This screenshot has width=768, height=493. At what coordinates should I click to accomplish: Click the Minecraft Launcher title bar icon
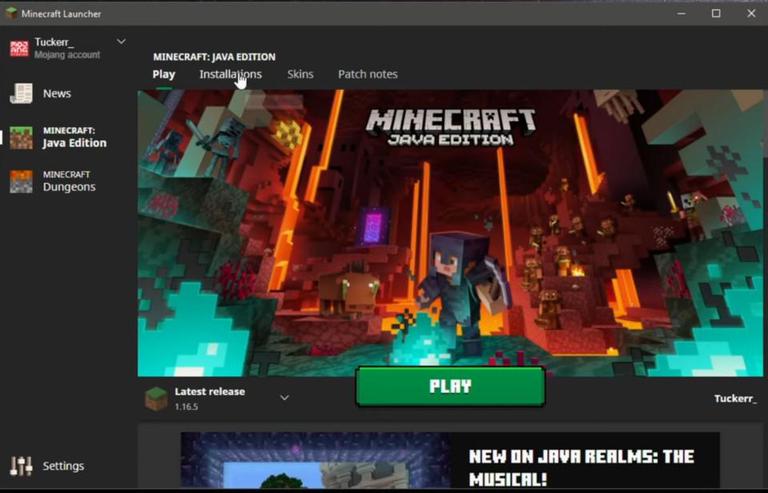point(11,13)
